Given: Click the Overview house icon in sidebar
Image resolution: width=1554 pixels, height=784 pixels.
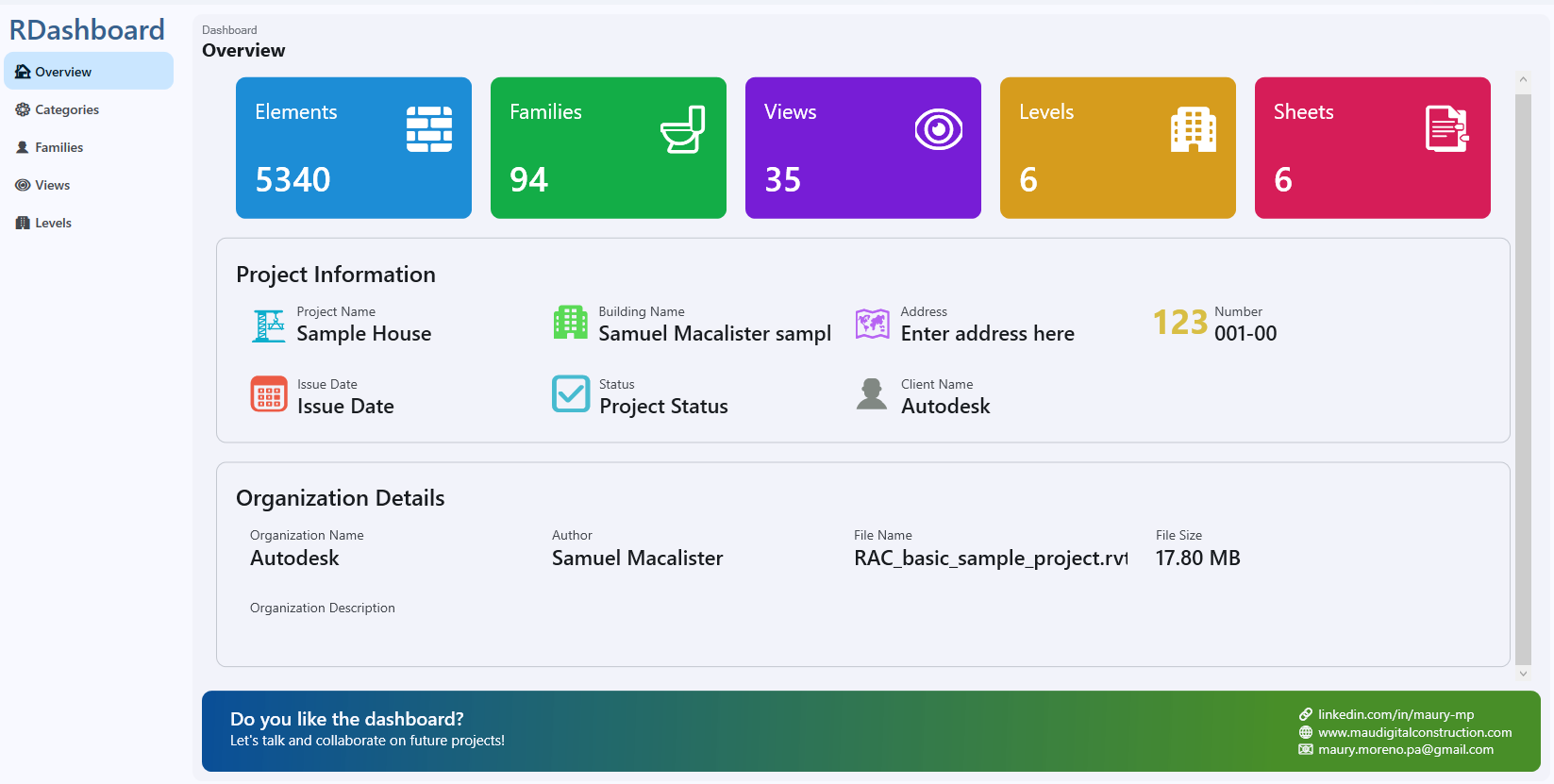Looking at the screenshot, I should 23,72.
